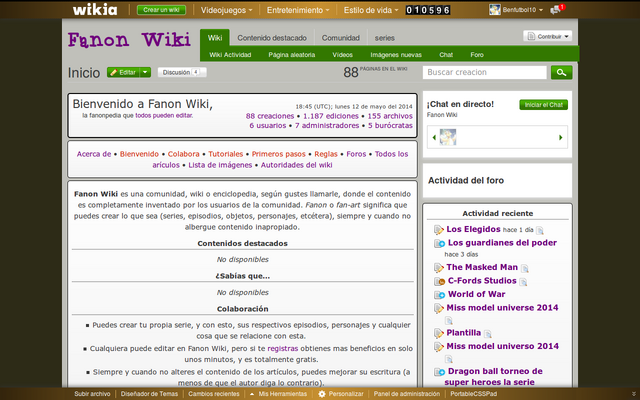Viewport: 640px width, 400px height.
Task: Click new-page icon beside World of War
Action: [x=439, y=295]
